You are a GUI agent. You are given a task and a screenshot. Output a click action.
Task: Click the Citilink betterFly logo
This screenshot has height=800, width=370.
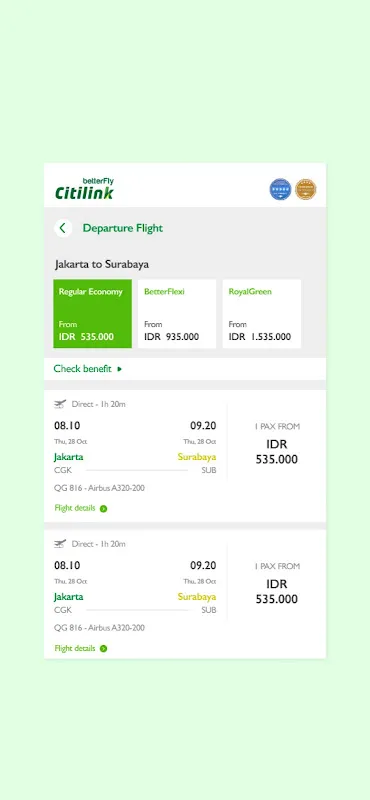tap(84, 189)
